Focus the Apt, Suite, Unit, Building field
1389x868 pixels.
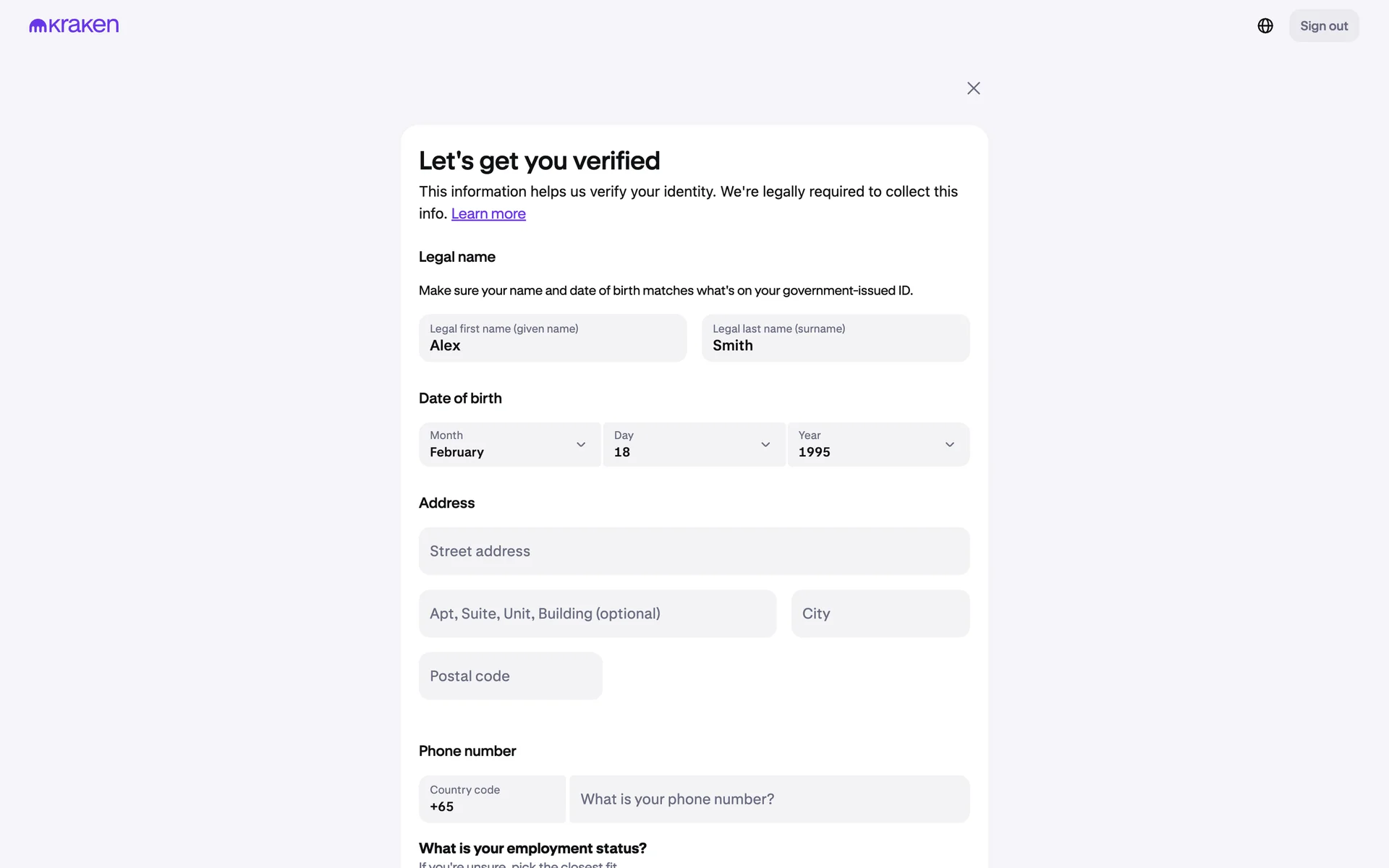pyautogui.click(x=597, y=614)
